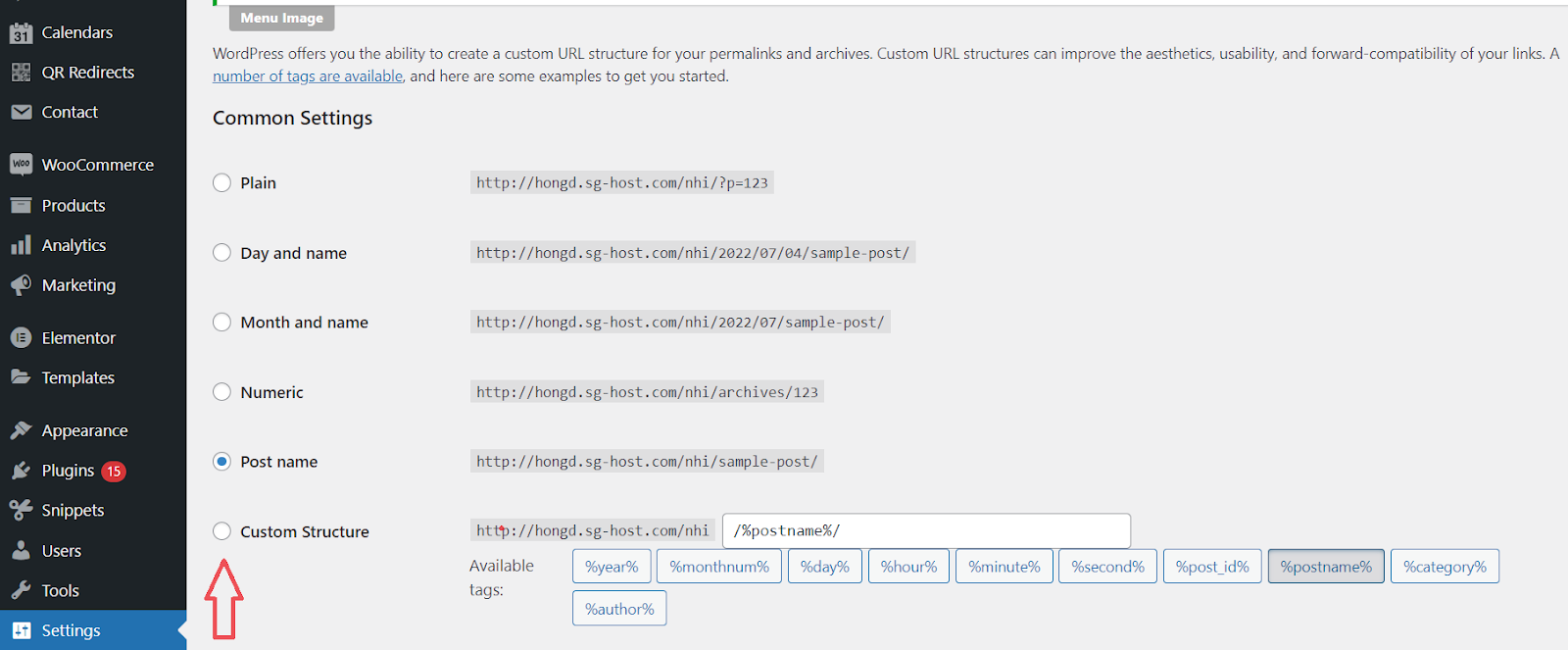Select the Numeric permalink option
The width and height of the screenshot is (1568, 650).
pyautogui.click(x=222, y=392)
